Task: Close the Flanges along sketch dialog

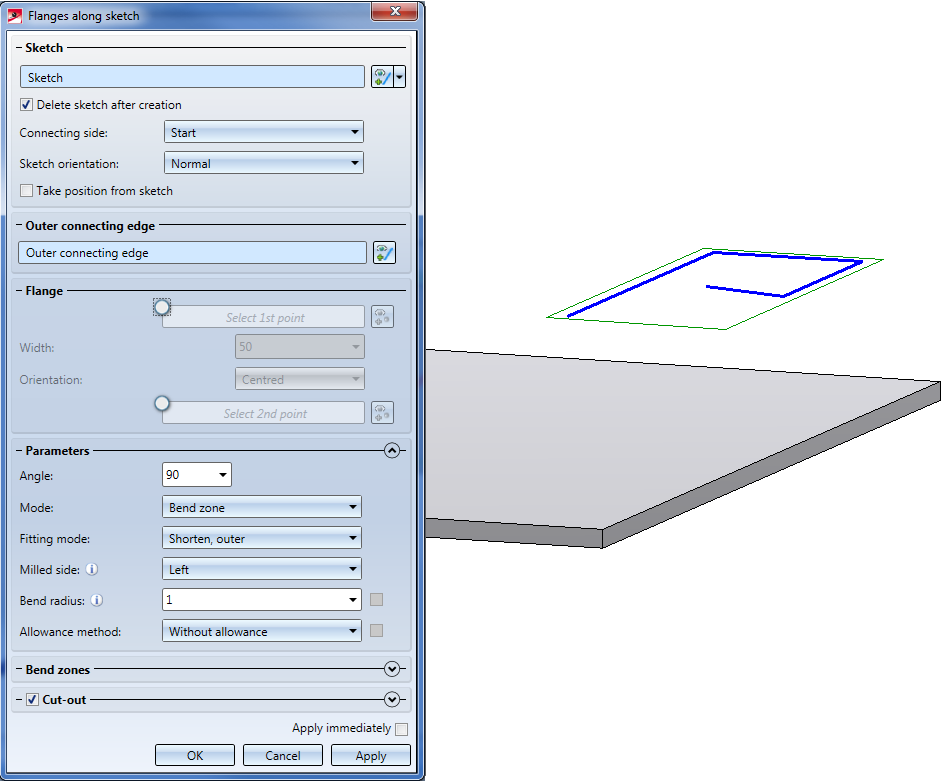Action: tap(395, 11)
